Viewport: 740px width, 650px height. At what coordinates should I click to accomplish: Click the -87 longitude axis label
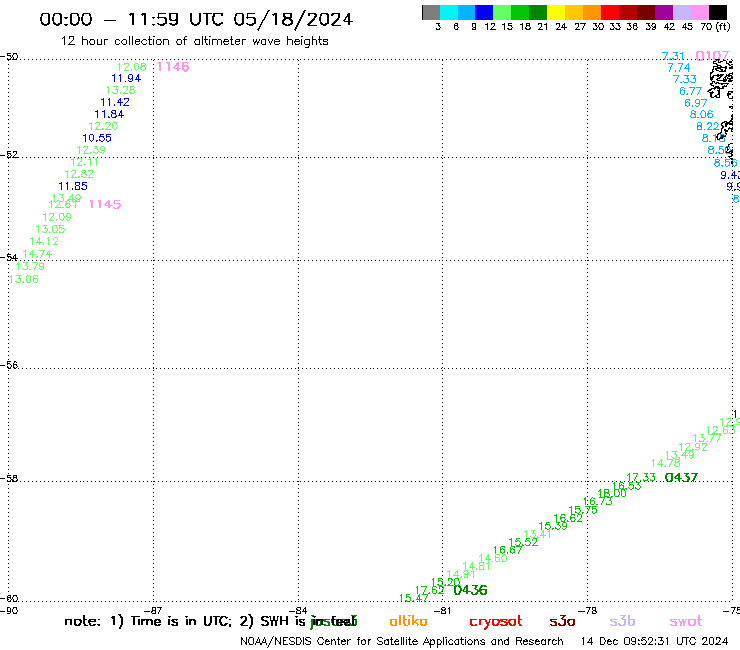[153, 611]
